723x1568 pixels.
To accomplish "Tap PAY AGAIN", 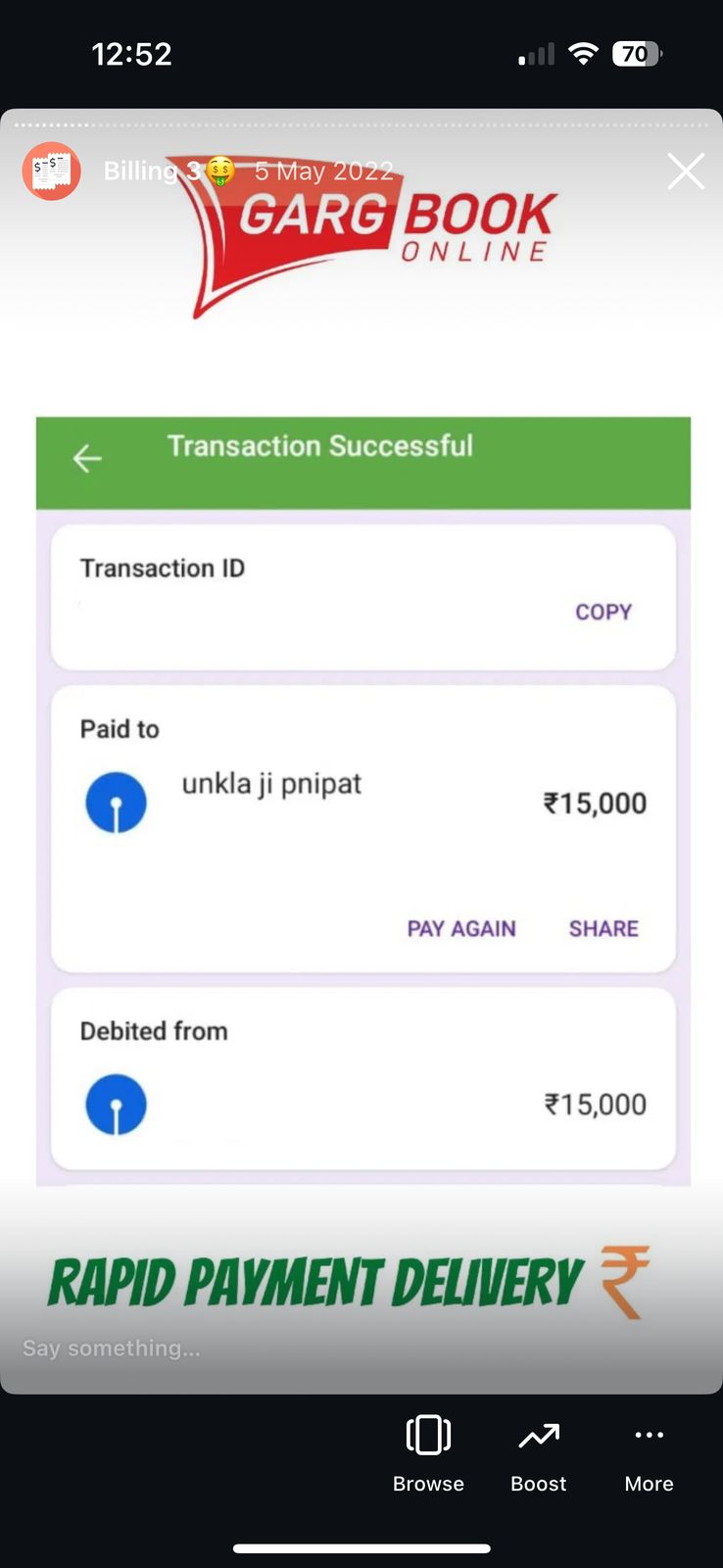I will [x=461, y=928].
